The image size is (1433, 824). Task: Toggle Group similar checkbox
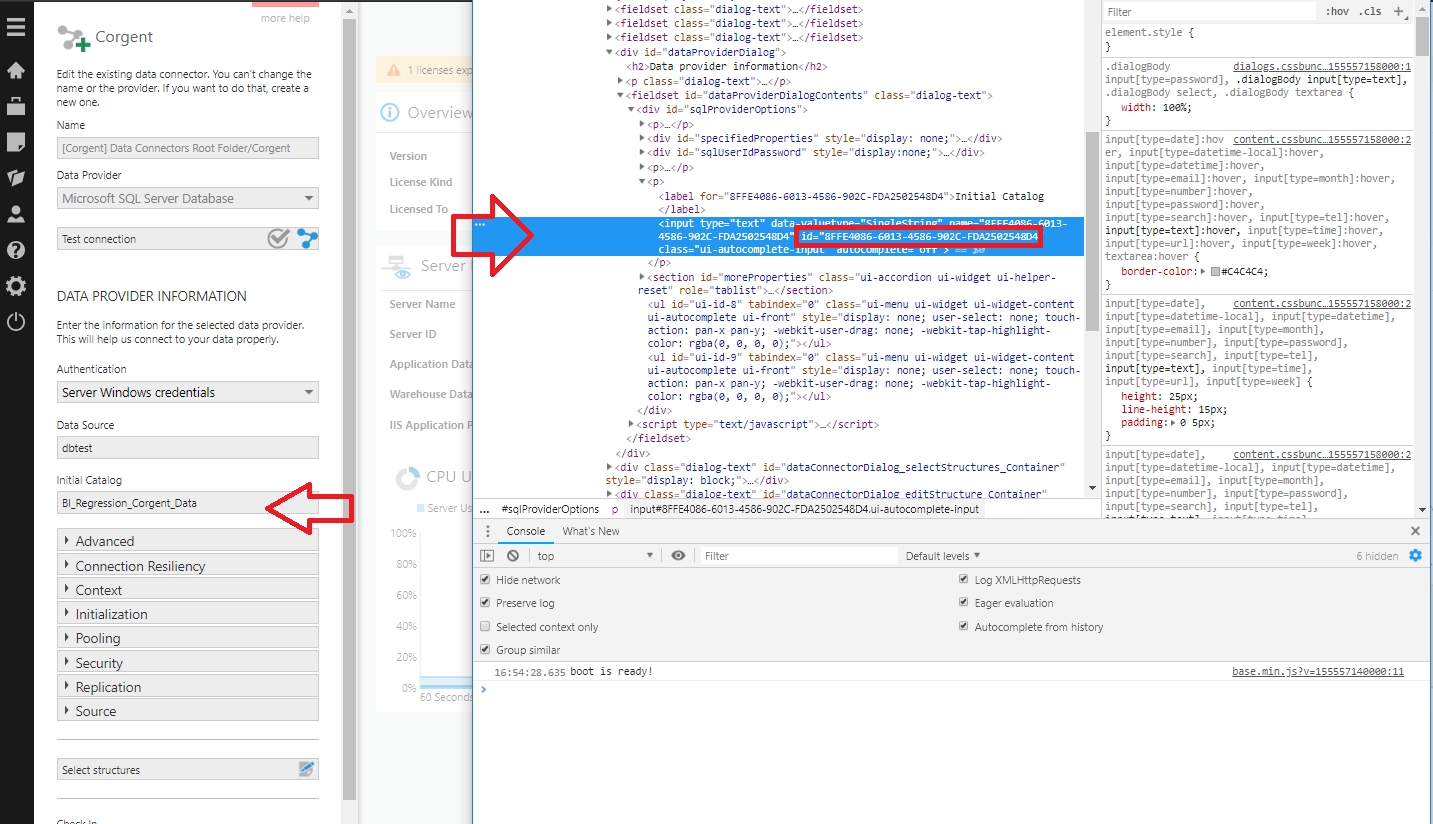tap(486, 650)
